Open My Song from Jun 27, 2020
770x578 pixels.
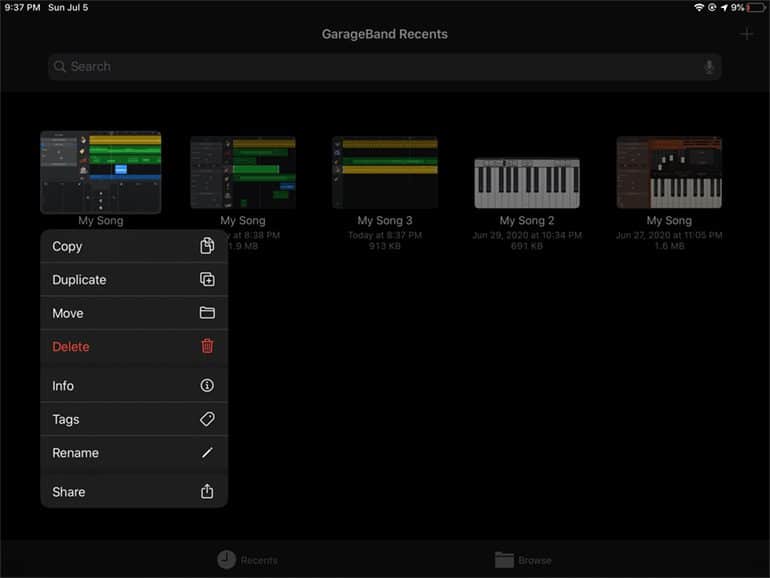[669, 172]
